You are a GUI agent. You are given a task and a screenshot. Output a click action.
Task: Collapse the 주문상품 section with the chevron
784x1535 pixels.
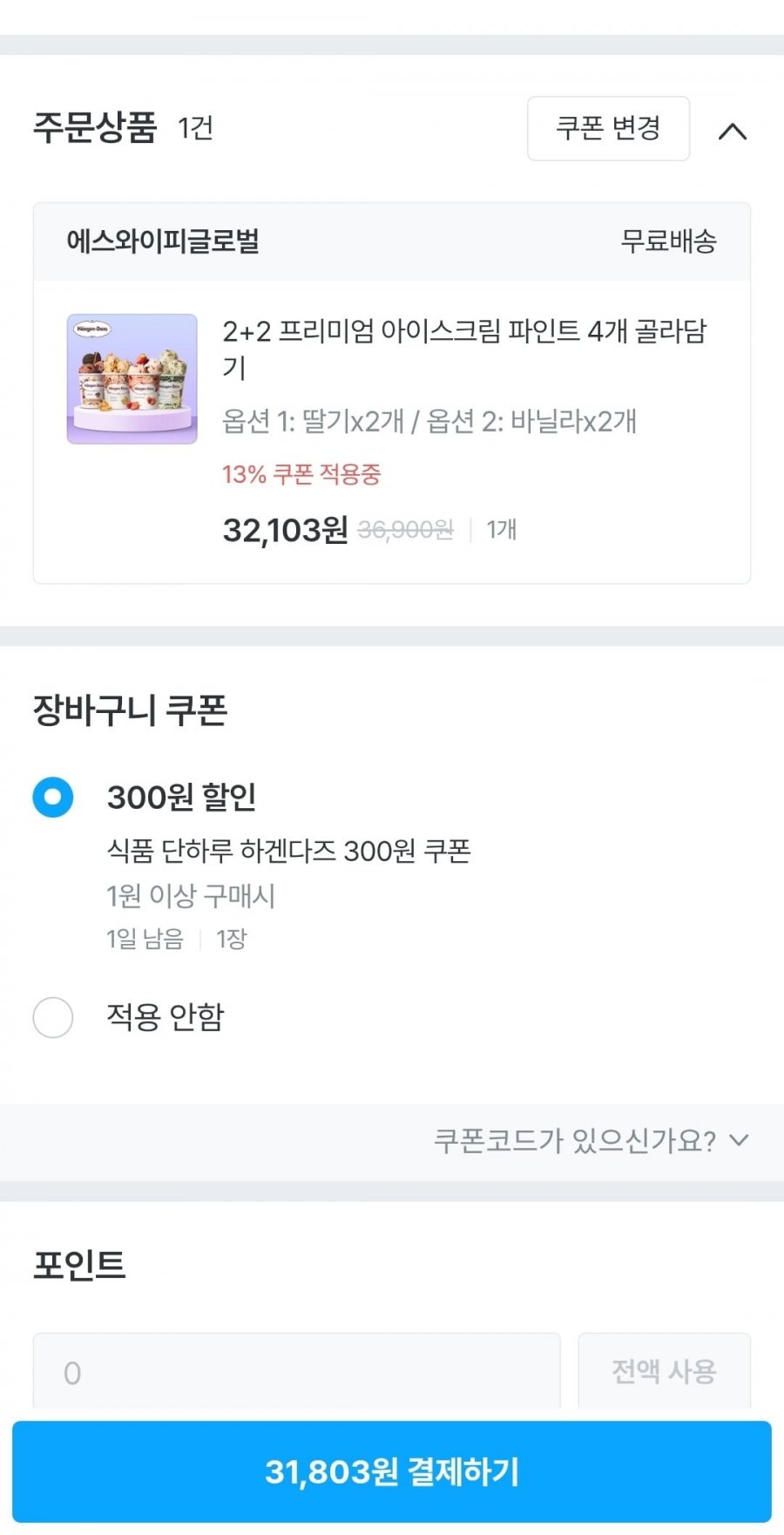coord(733,131)
